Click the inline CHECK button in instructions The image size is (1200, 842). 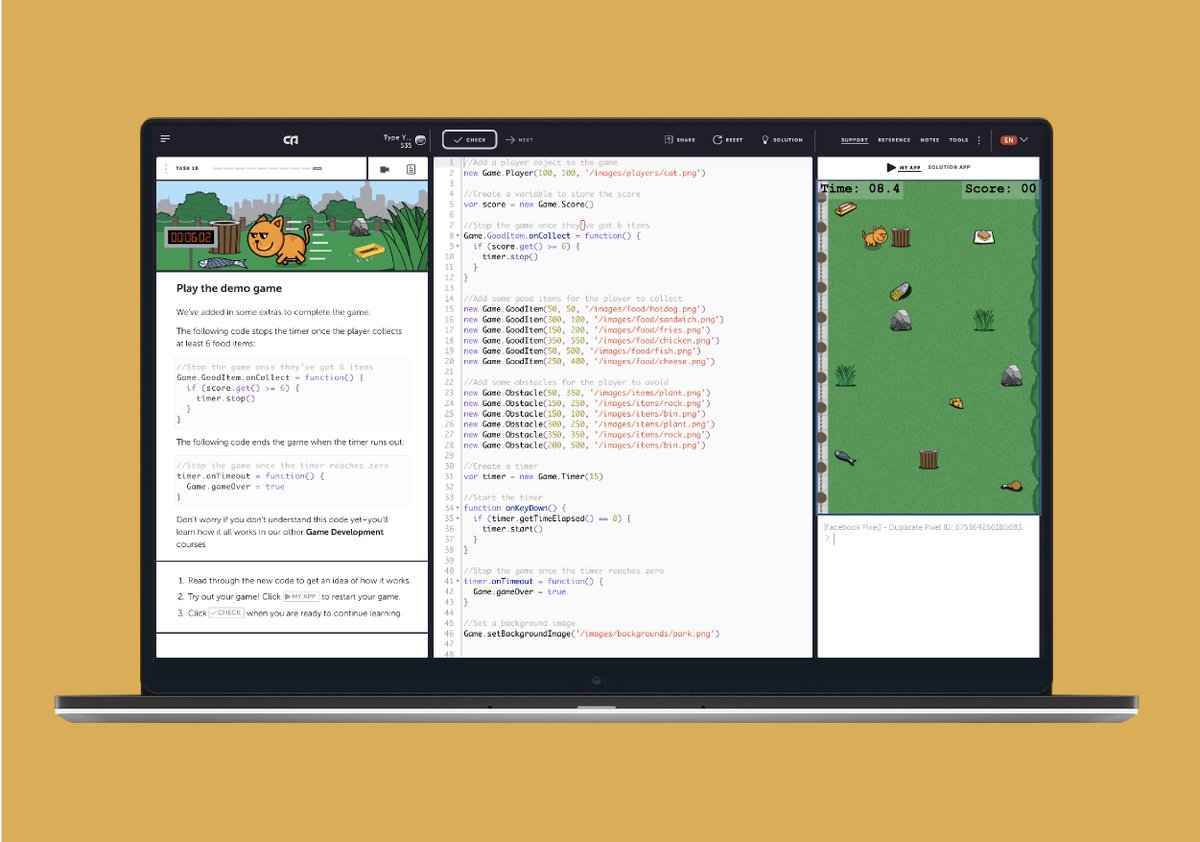coord(226,613)
